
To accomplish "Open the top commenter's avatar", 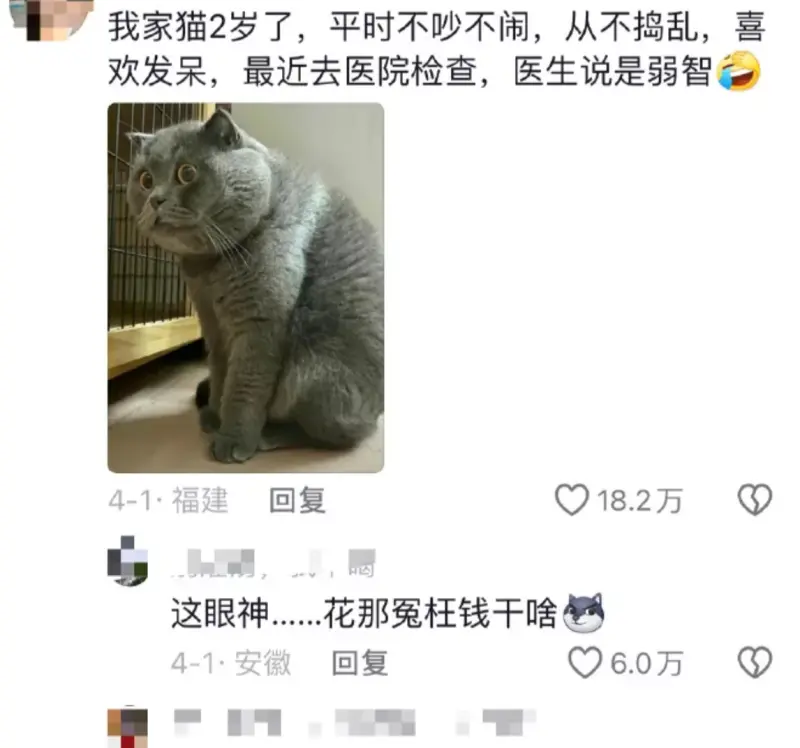I will coord(51,19).
